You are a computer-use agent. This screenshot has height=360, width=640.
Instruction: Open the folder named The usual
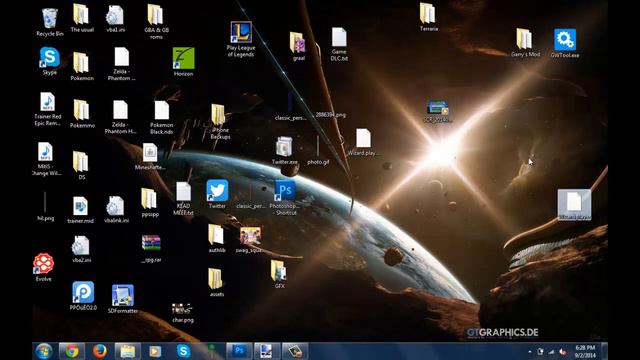82,18
